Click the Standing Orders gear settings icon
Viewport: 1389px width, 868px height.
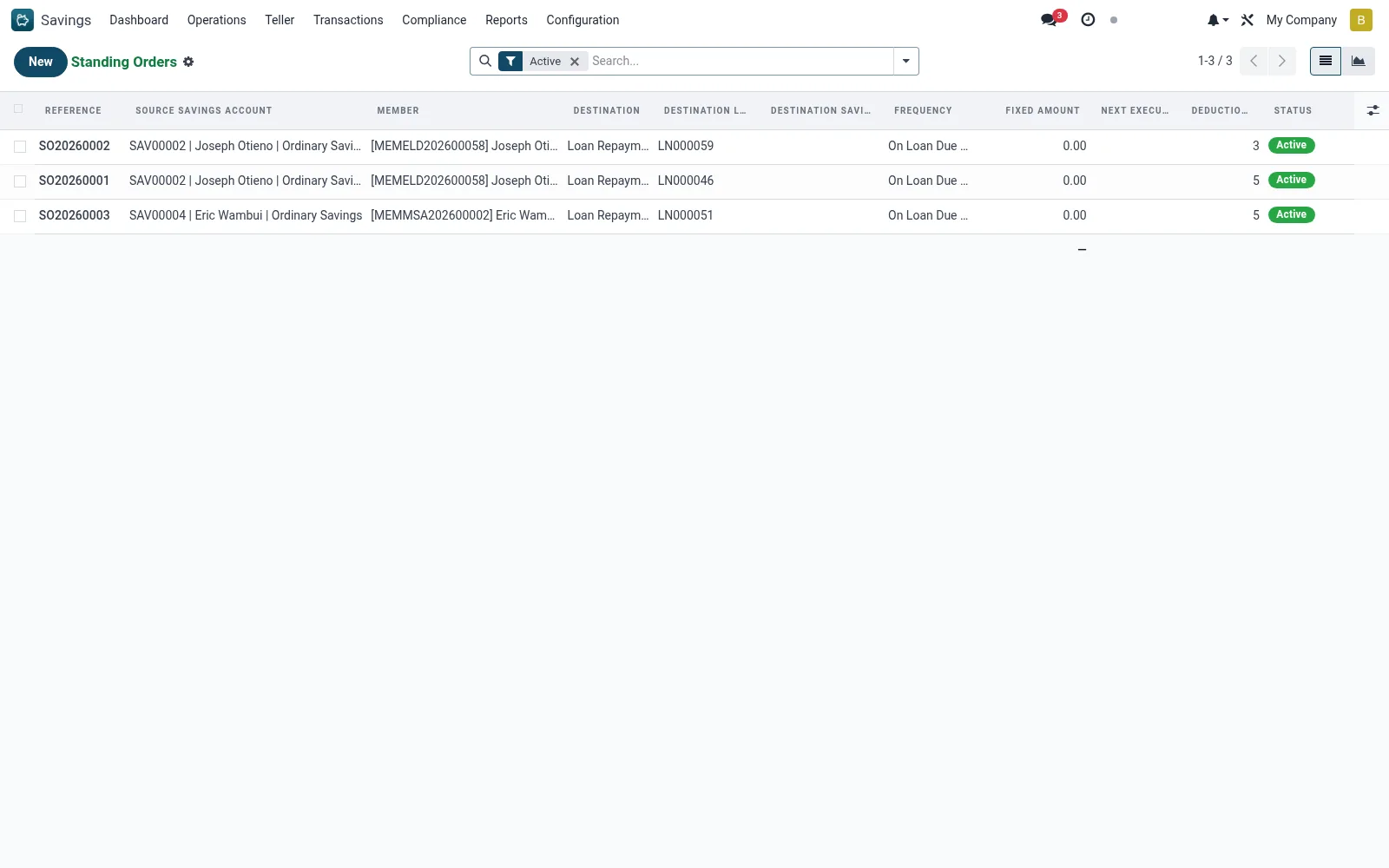[x=188, y=62]
